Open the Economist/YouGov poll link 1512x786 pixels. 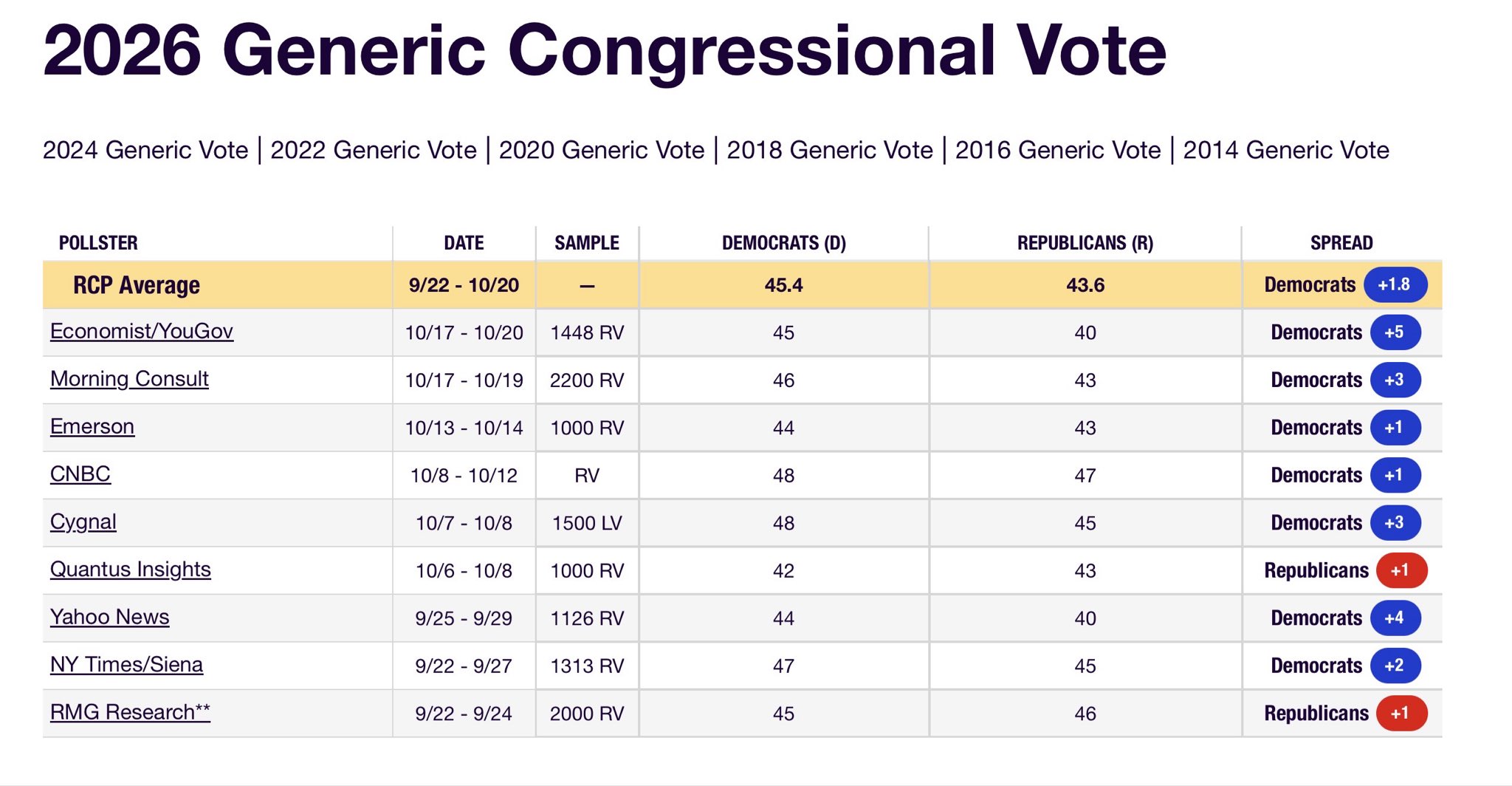coord(141,331)
